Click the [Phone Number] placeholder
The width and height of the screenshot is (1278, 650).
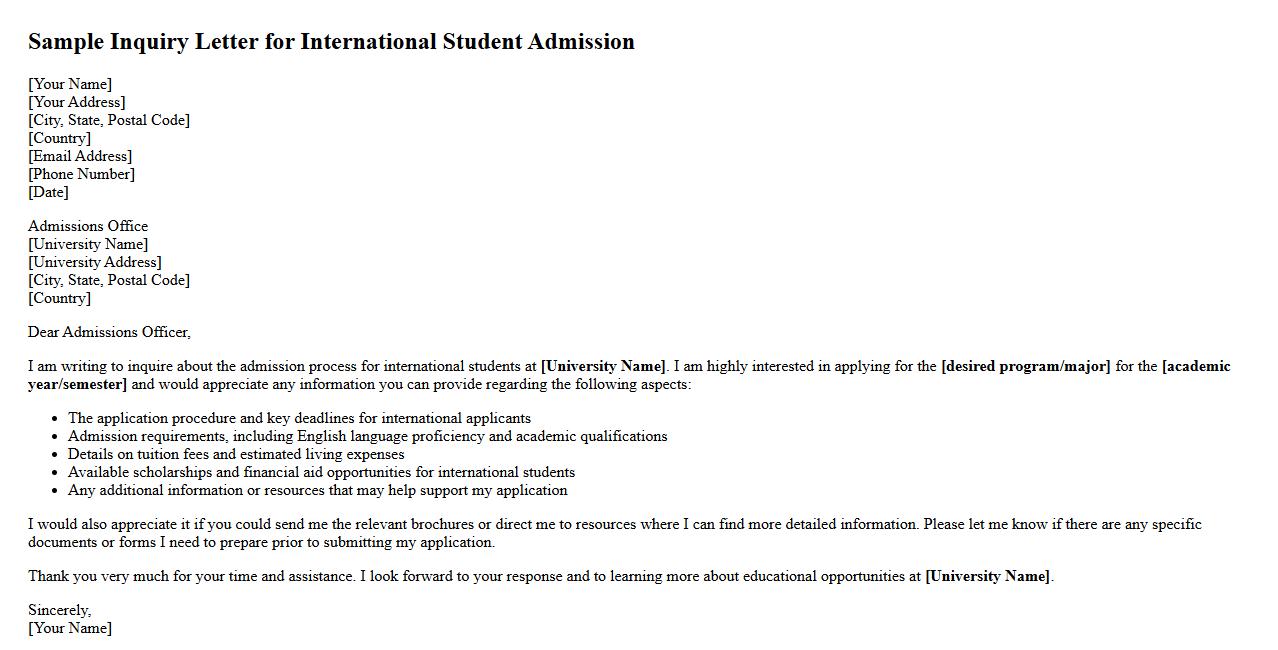[x=81, y=174]
